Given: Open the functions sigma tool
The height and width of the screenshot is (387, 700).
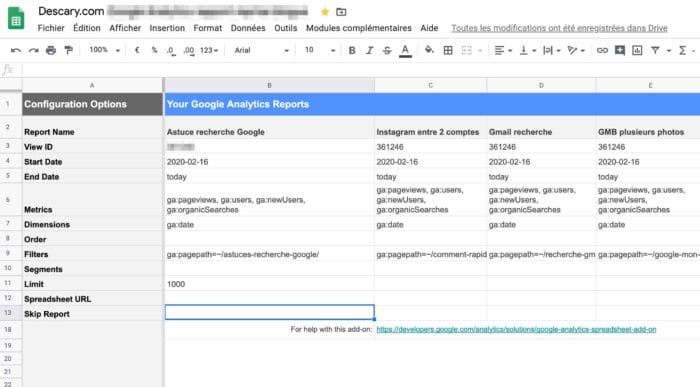Looking at the screenshot, I should point(682,50).
